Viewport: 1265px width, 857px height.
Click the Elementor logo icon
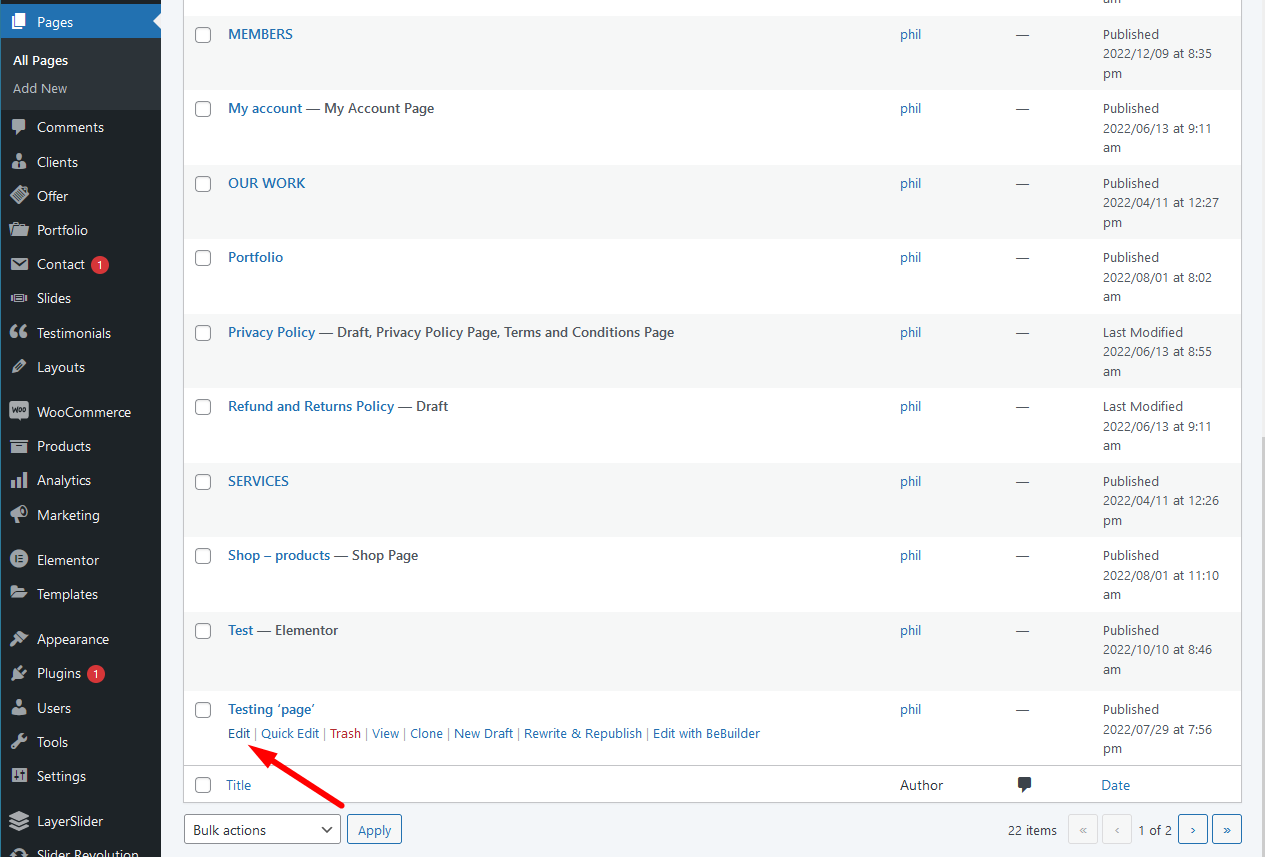click(19, 560)
